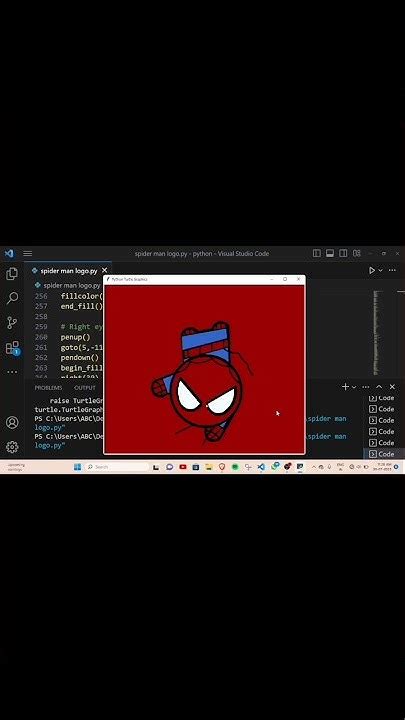The image size is (405, 720).
Task: Open the Source Control view
Action: 12,323
